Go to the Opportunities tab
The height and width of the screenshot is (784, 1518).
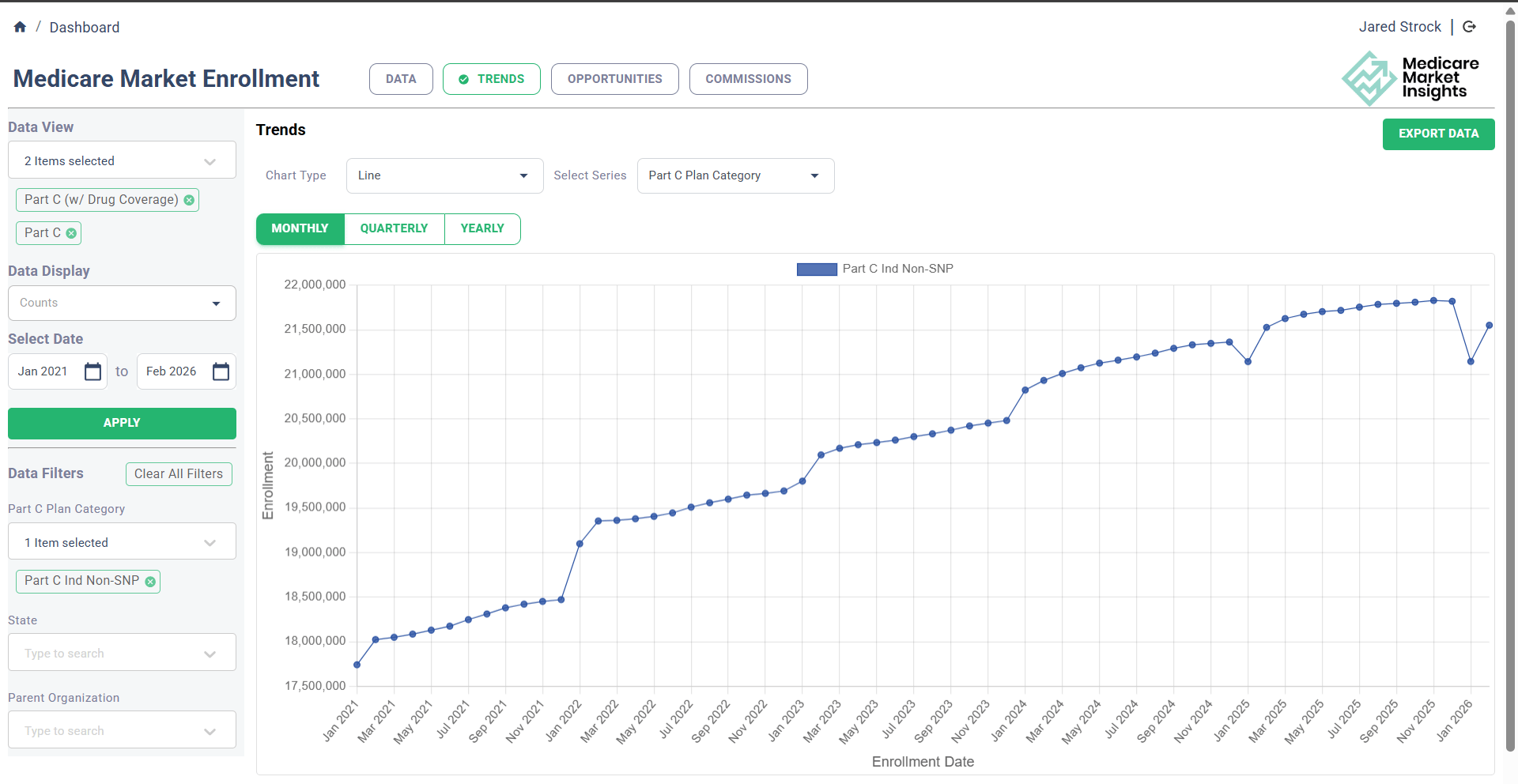[614, 79]
